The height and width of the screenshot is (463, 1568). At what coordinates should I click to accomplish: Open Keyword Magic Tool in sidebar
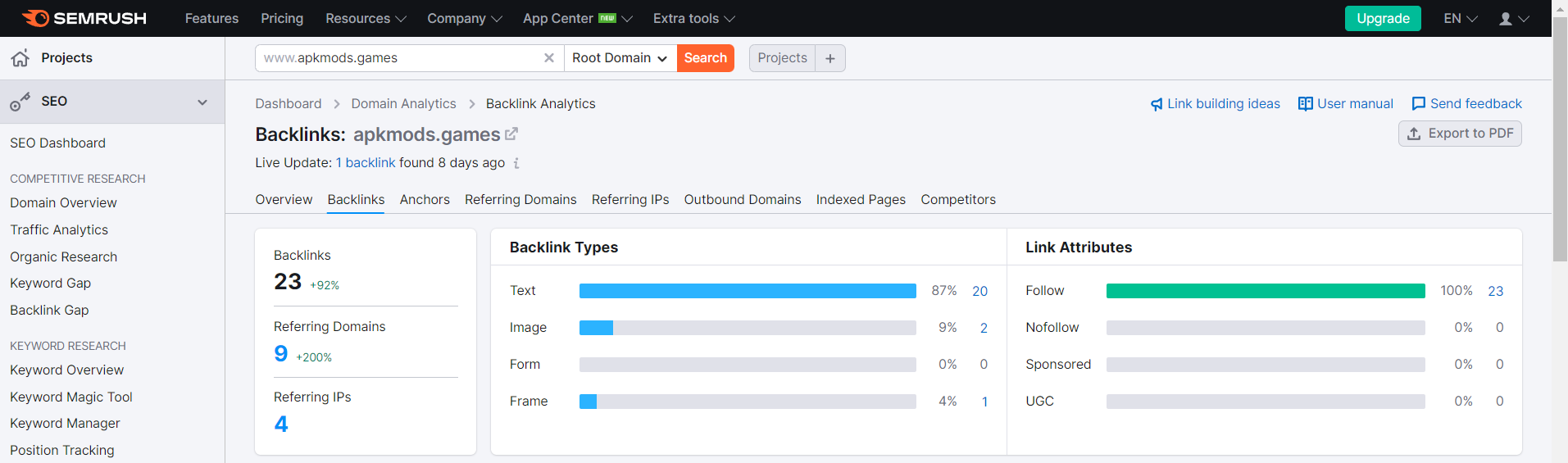(x=71, y=397)
